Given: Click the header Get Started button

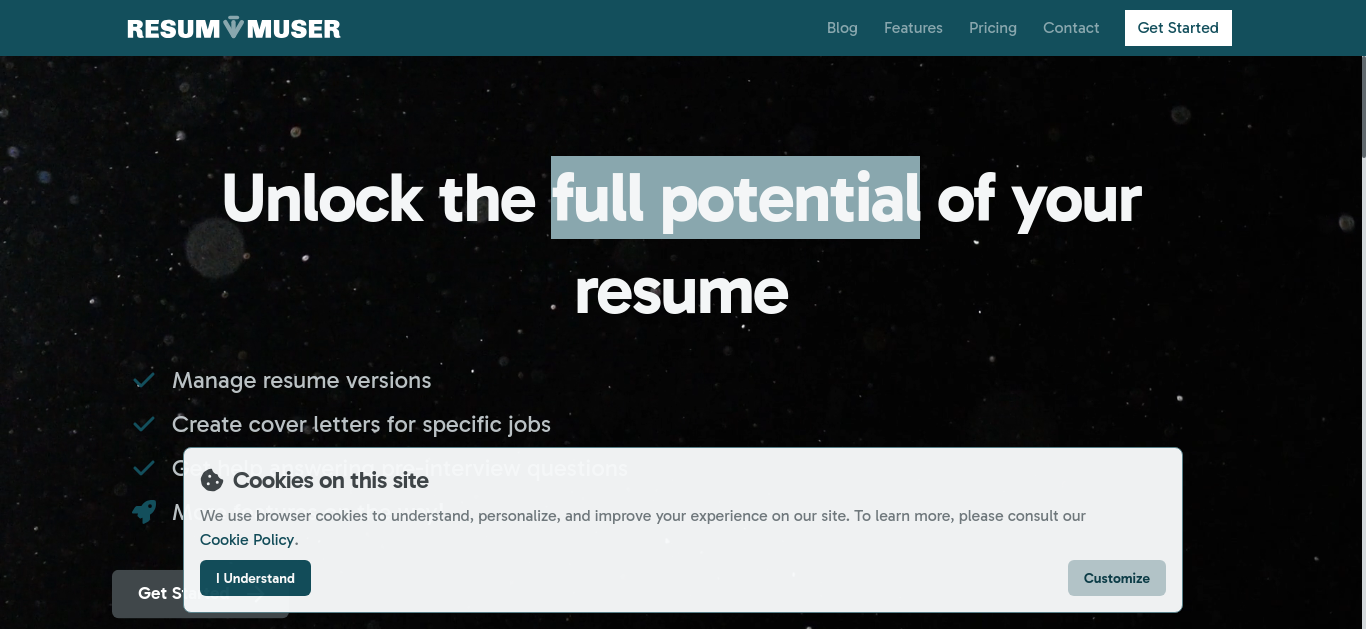Looking at the screenshot, I should pos(1178,28).
